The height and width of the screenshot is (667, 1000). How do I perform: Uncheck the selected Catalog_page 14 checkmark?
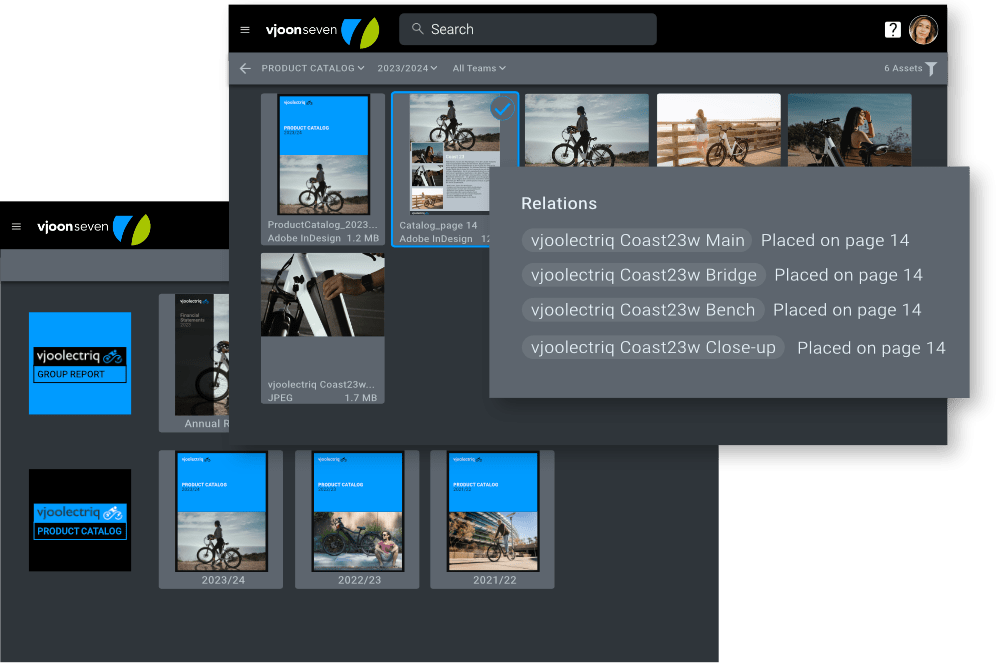click(x=502, y=109)
